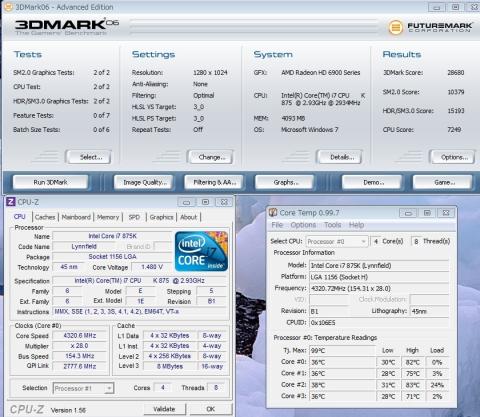Launch the Demo... button
Screen dimensions: 480x417
[372, 182]
